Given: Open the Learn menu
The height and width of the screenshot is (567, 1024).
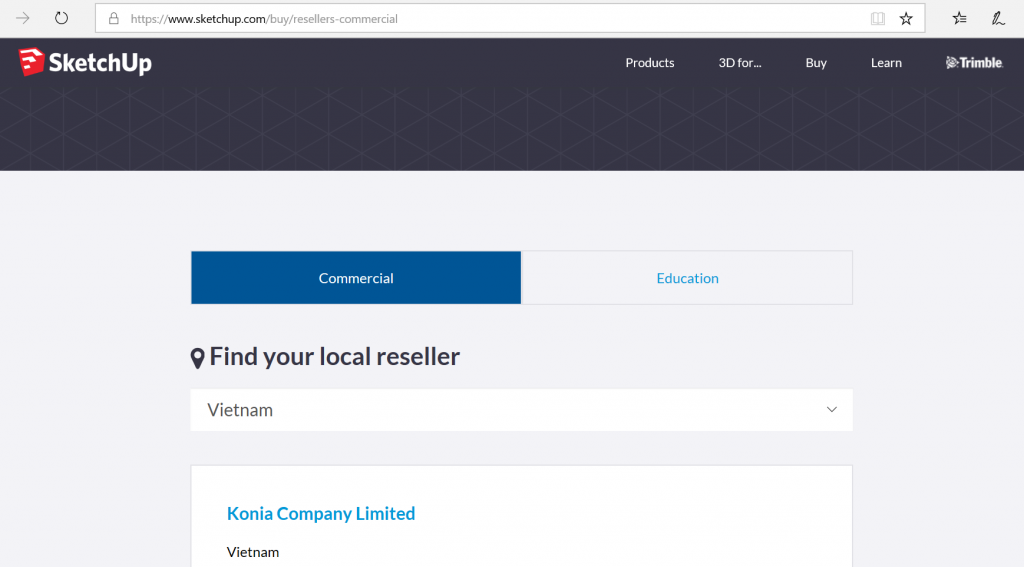Looking at the screenshot, I should (886, 63).
